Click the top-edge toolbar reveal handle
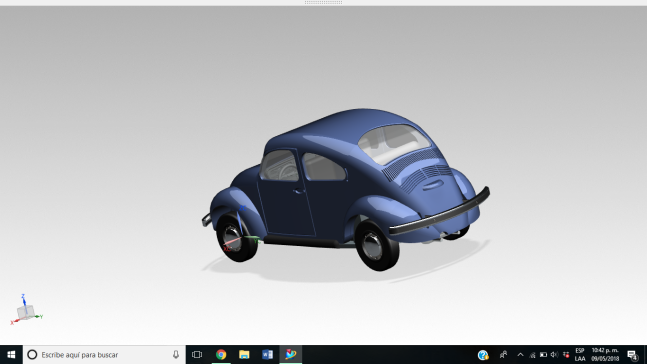The height and width of the screenshot is (364, 647). click(324, 2)
